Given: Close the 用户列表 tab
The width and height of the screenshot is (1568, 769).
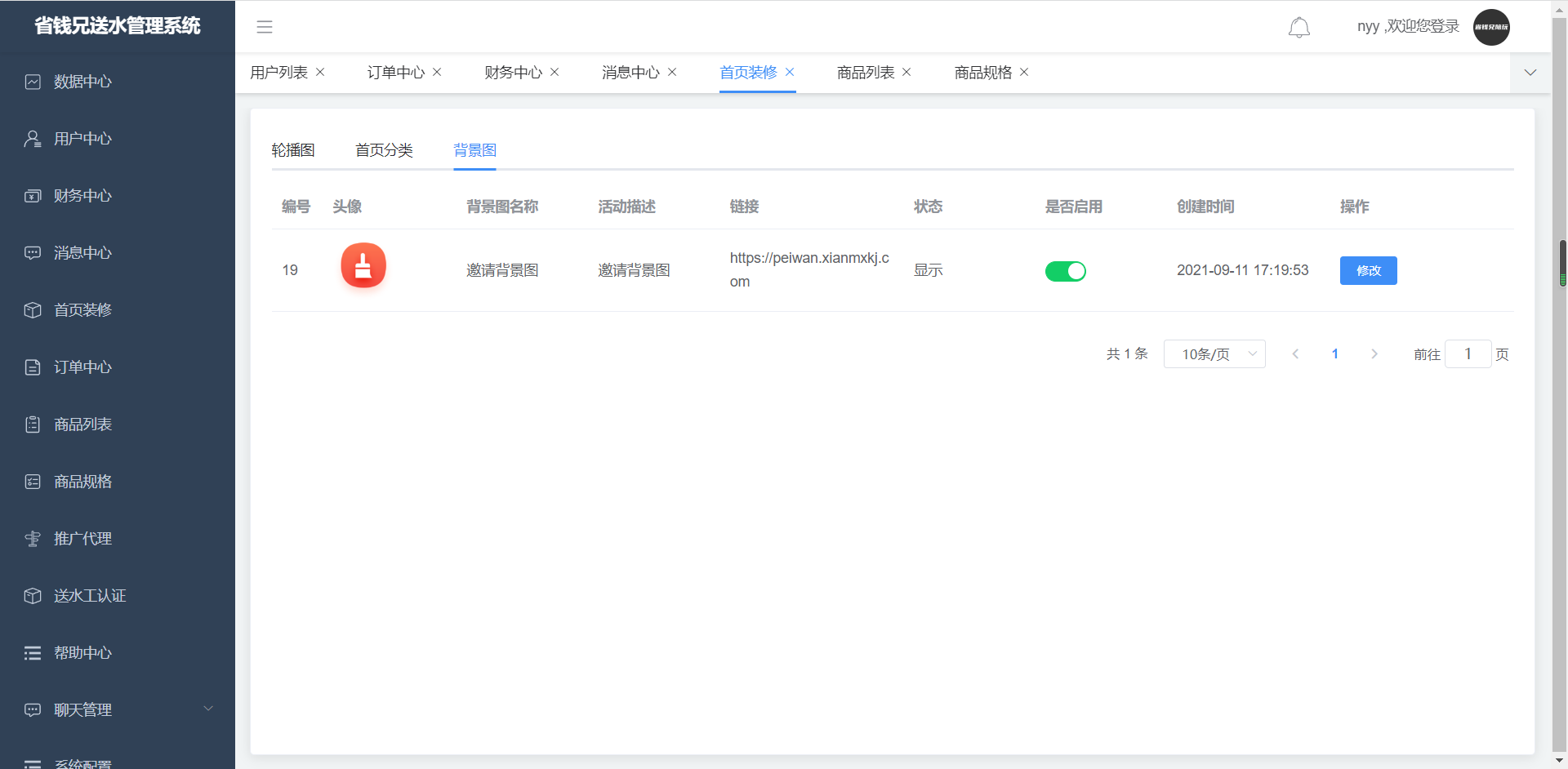Looking at the screenshot, I should tap(320, 72).
